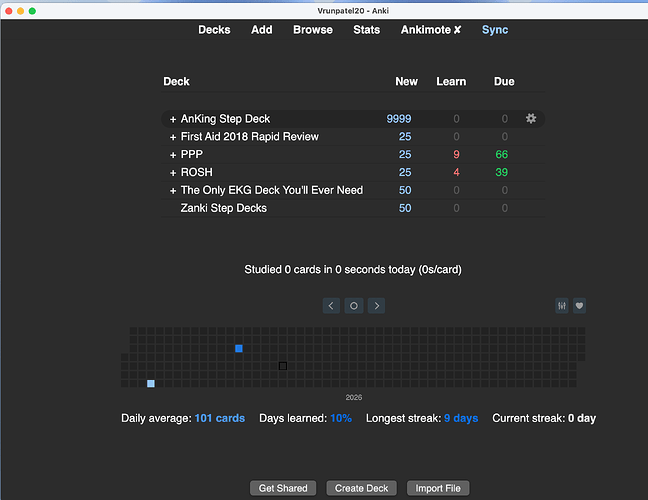
Task: Click the Days learned 10% stat
Action: pos(305,418)
